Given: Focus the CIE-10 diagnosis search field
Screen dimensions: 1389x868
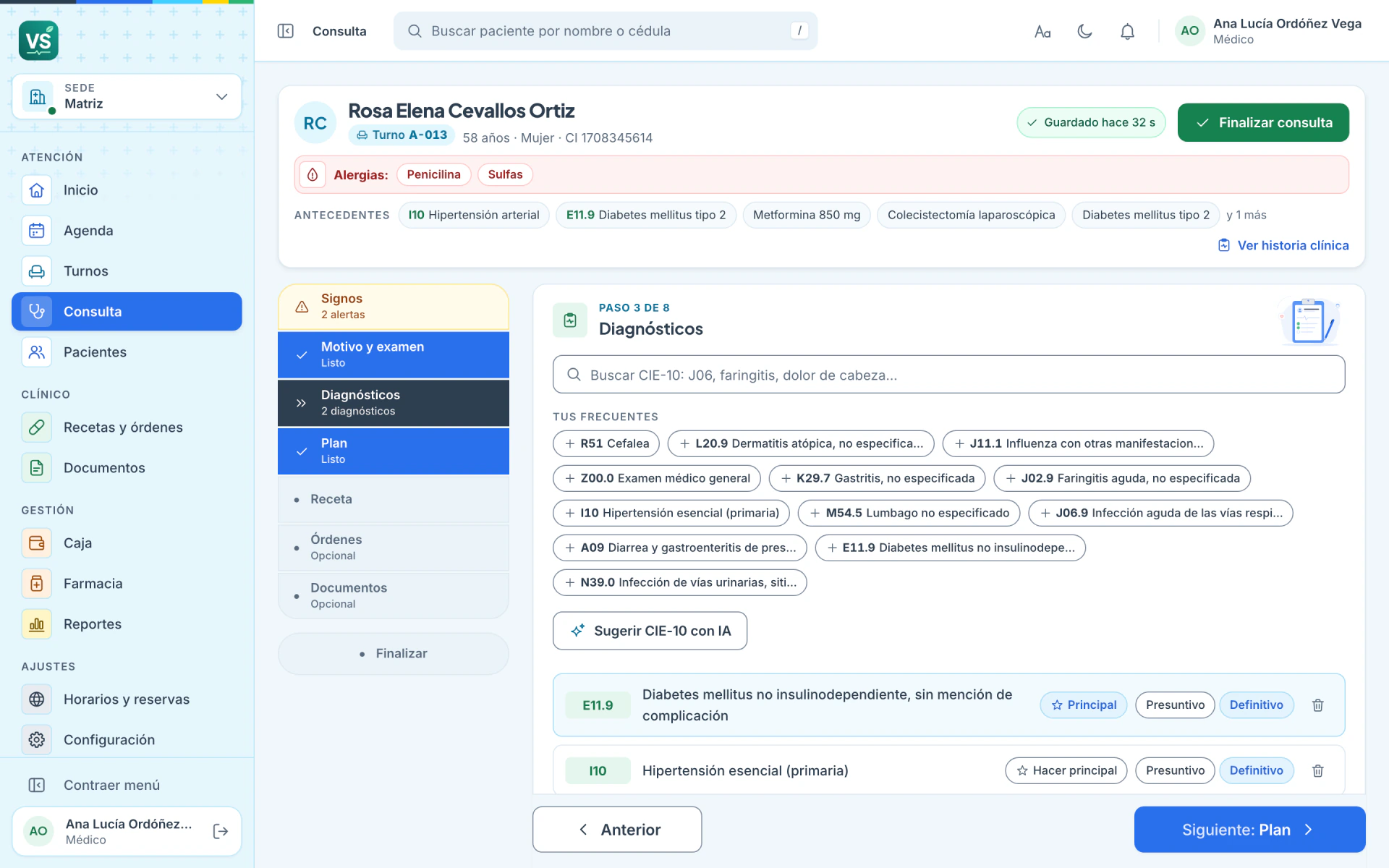Looking at the screenshot, I should point(948,375).
